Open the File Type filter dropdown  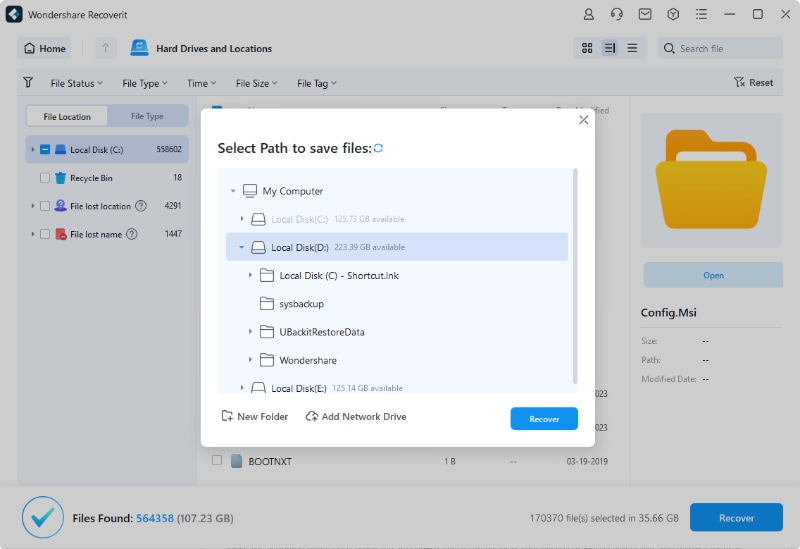click(x=145, y=83)
